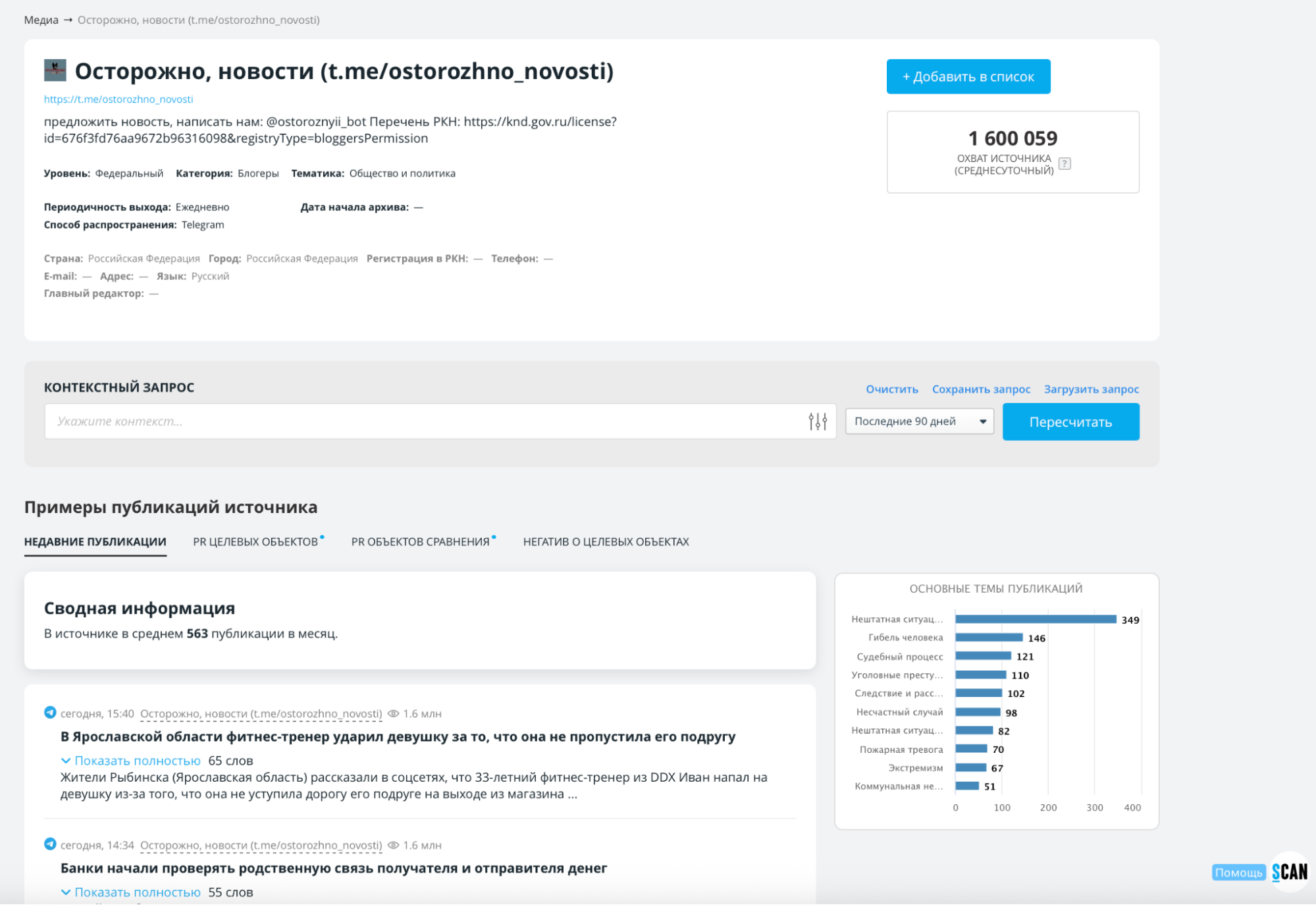This screenshot has width=1316, height=905.
Task: Click views eye icon on 15:40 post
Action: pos(394,714)
